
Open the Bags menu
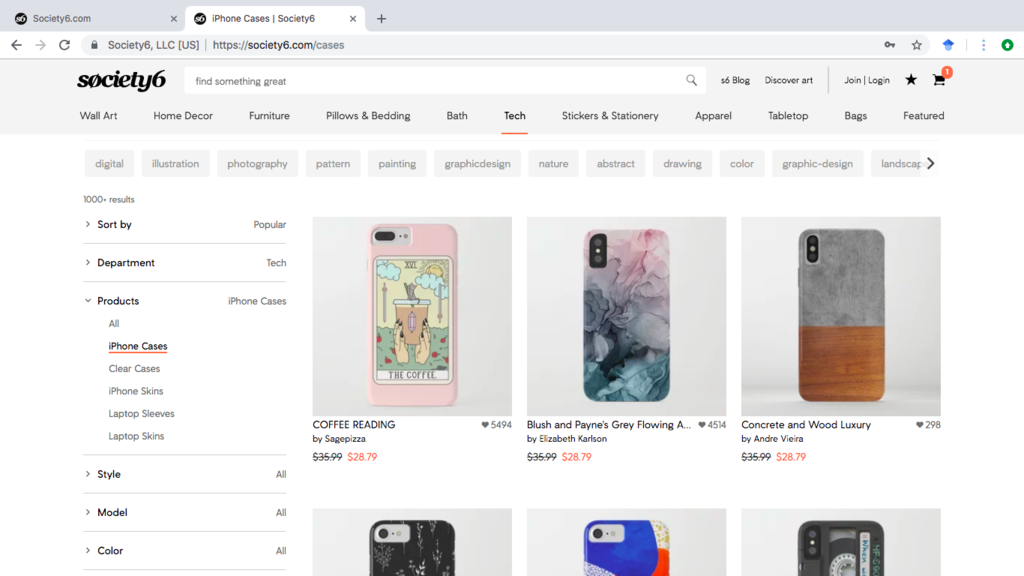point(856,116)
